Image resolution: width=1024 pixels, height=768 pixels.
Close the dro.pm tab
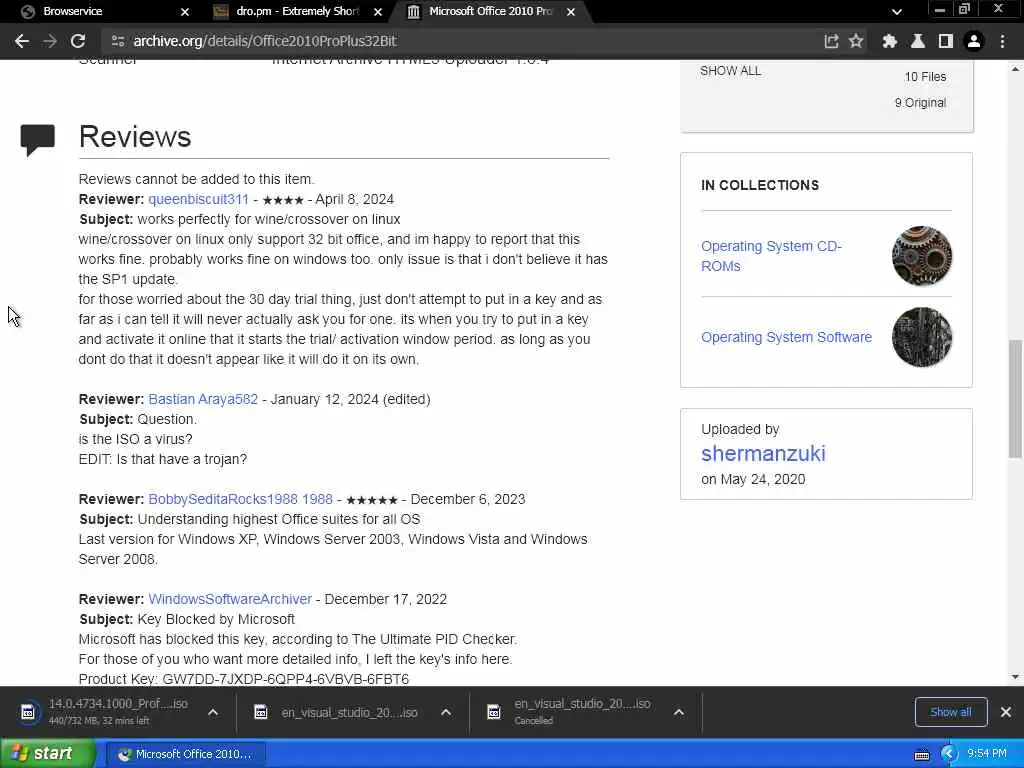[x=377, y=12]
